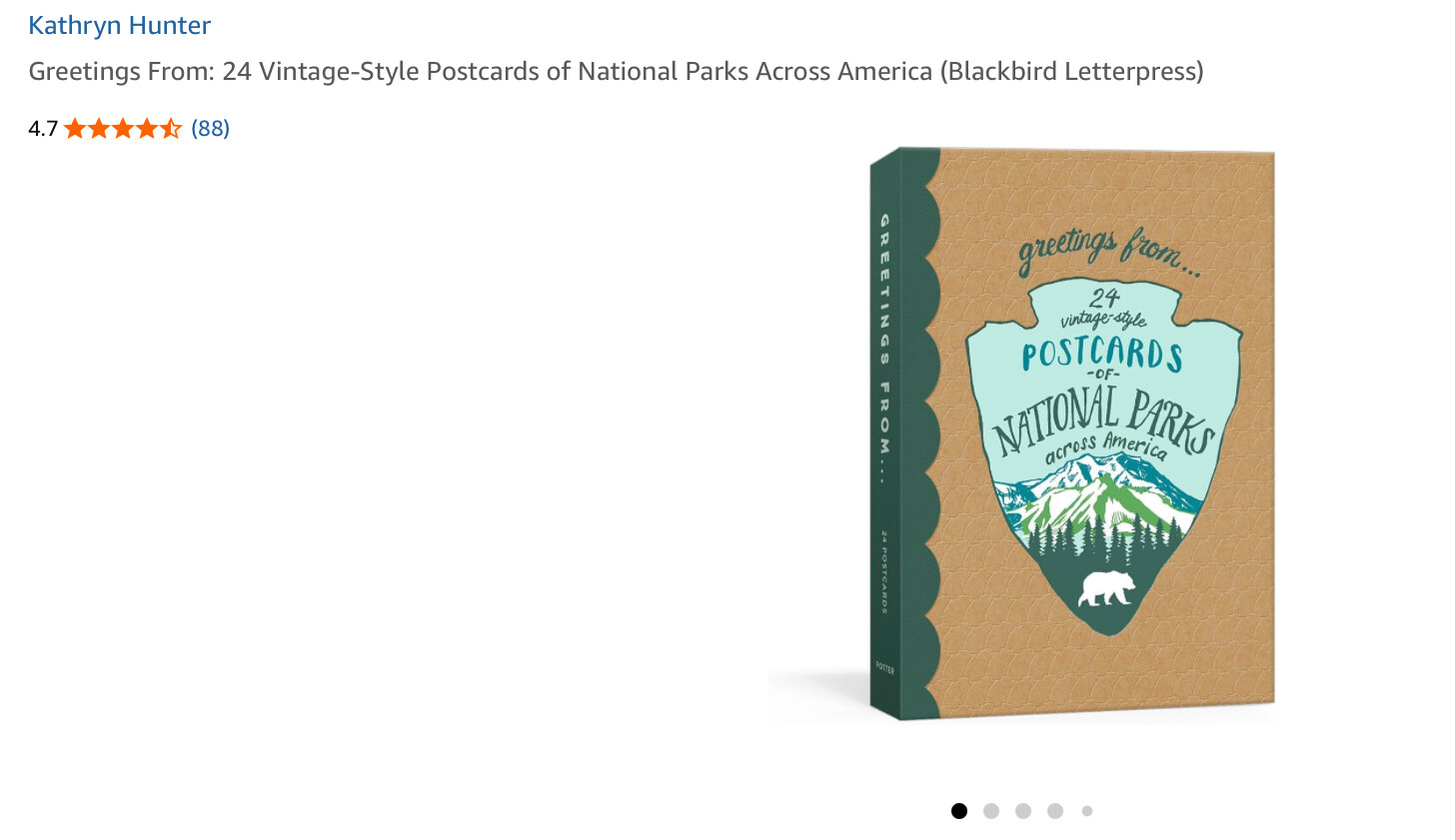
Task: Switch to the third image carousel dot
Action: [1023, 811]
